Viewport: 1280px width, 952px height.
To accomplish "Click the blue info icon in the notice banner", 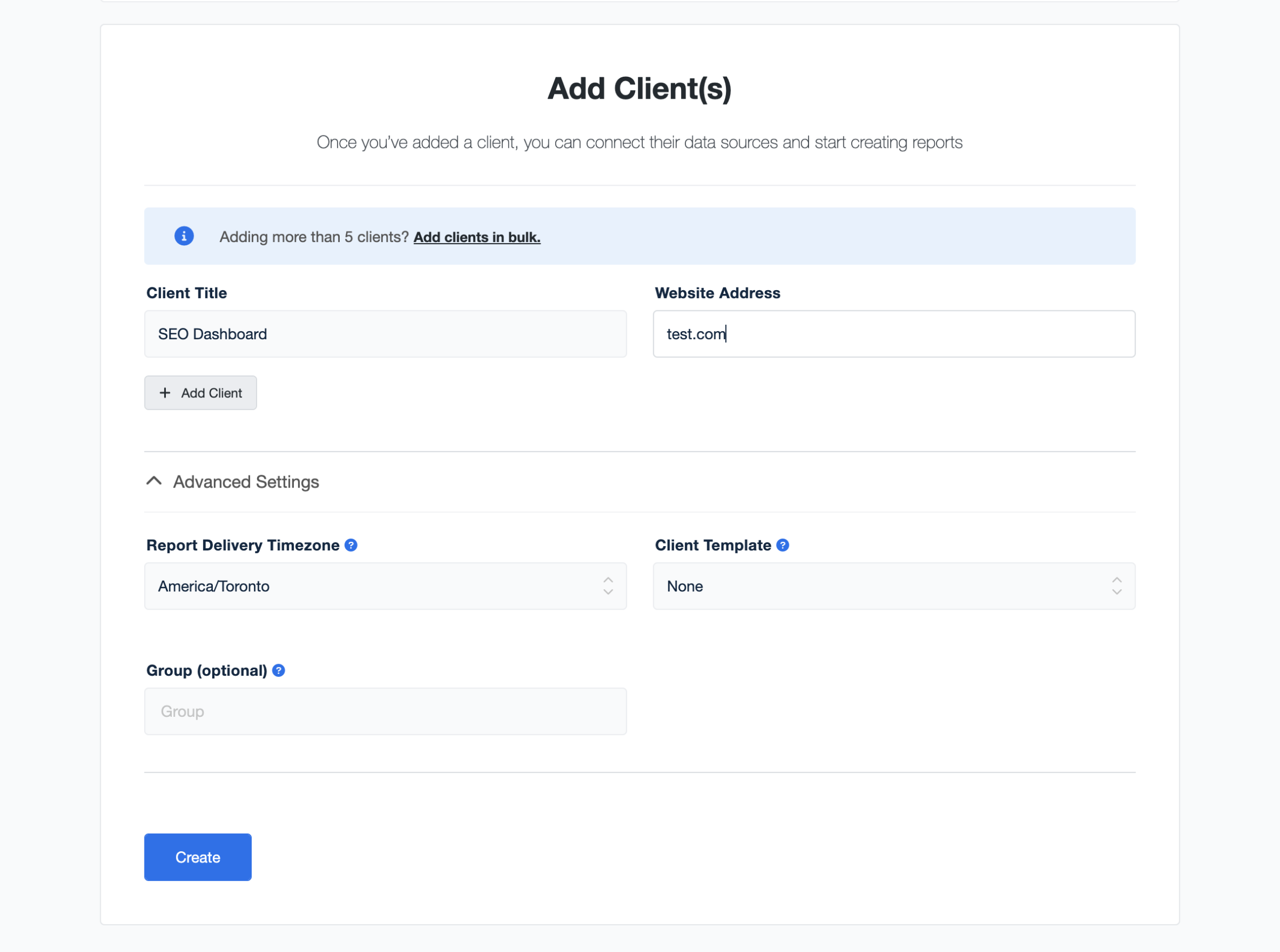I will pyautogui.click(x=184, y=236).
